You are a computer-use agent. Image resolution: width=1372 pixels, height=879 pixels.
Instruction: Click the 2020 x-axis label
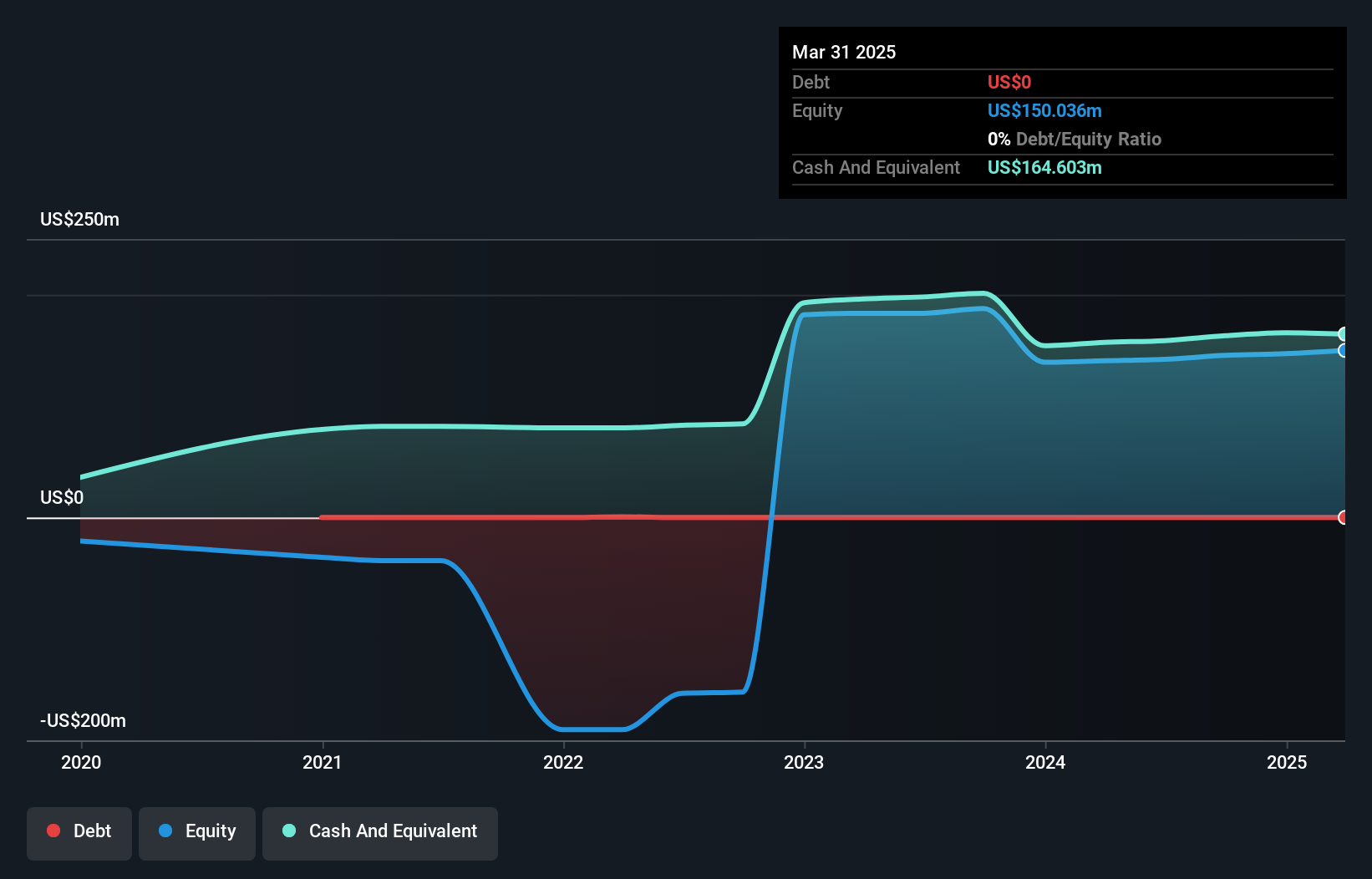pyautogui.click(x=81, y=762)
